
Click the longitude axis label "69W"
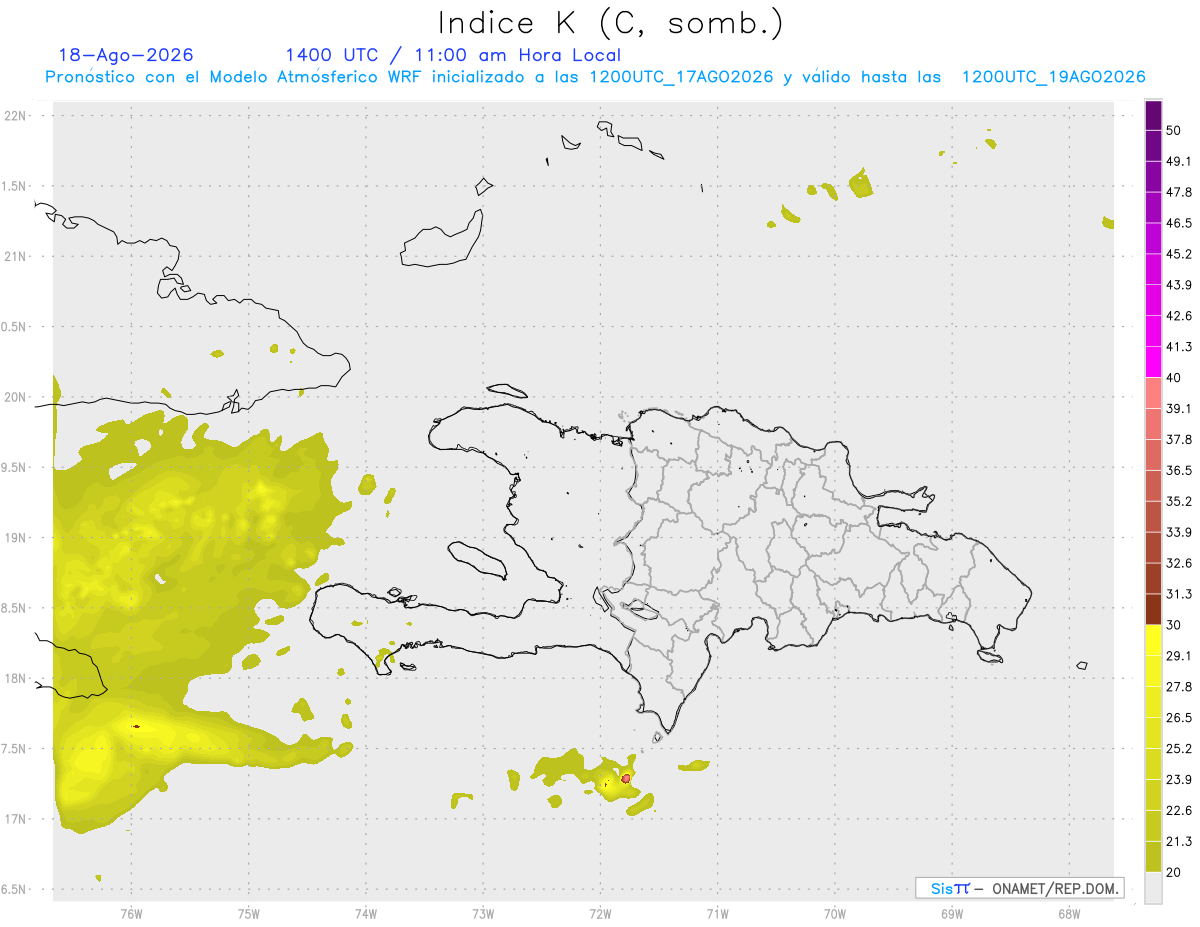coord(952,914)
